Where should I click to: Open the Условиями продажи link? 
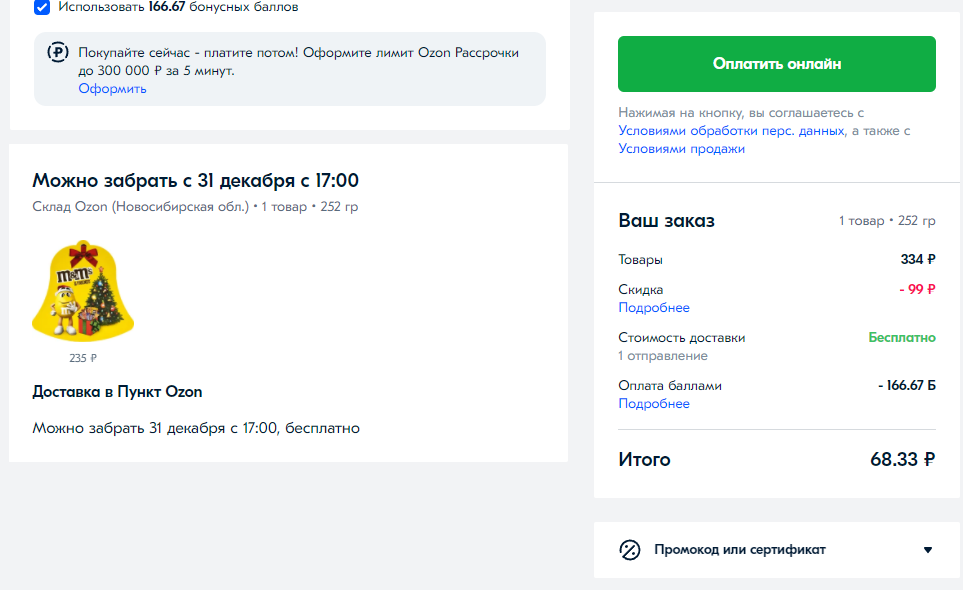pyautogui.click(x=681, y=149)
